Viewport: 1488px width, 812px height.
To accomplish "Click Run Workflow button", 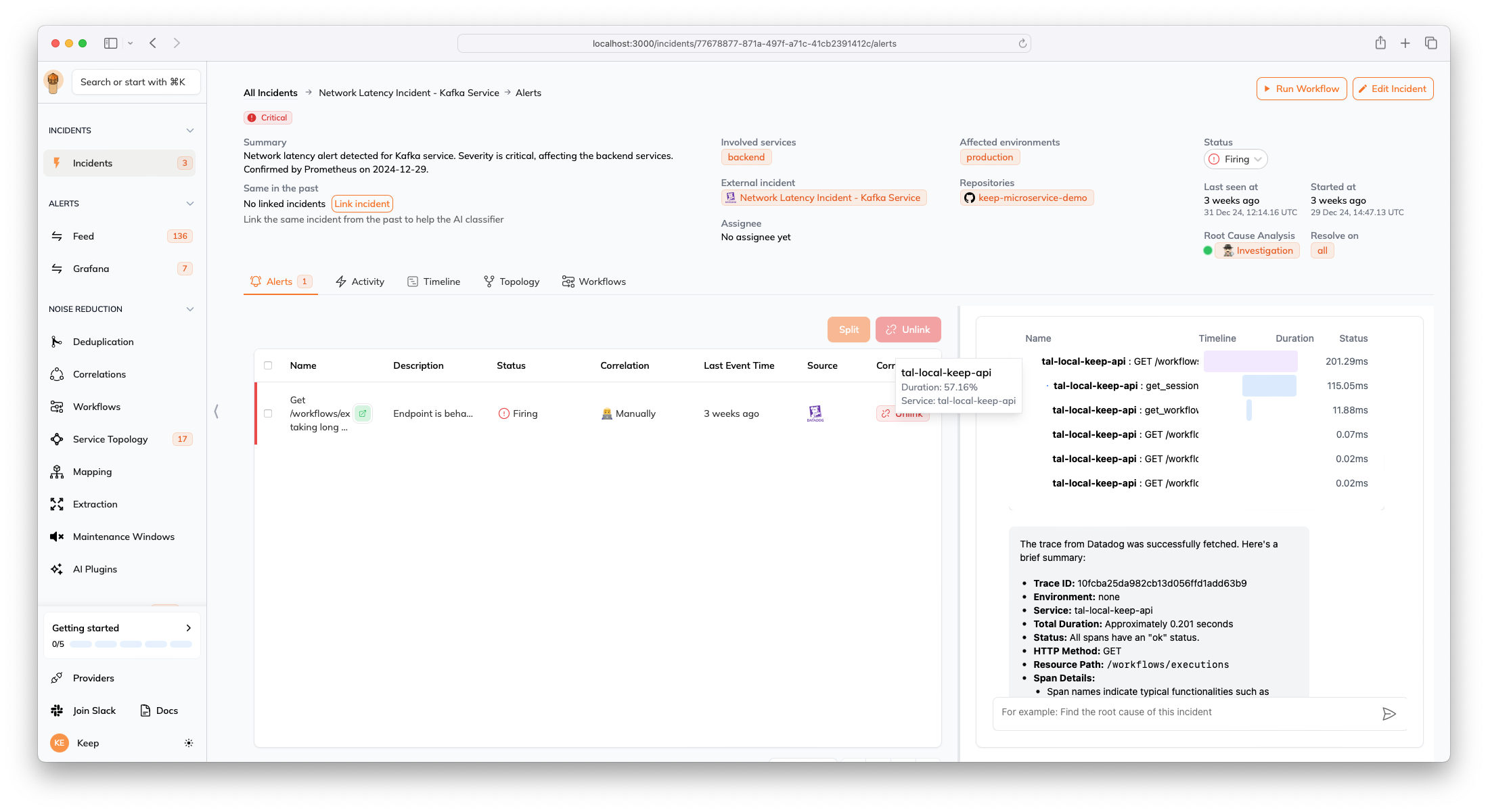I will (x=1301, y=89).
